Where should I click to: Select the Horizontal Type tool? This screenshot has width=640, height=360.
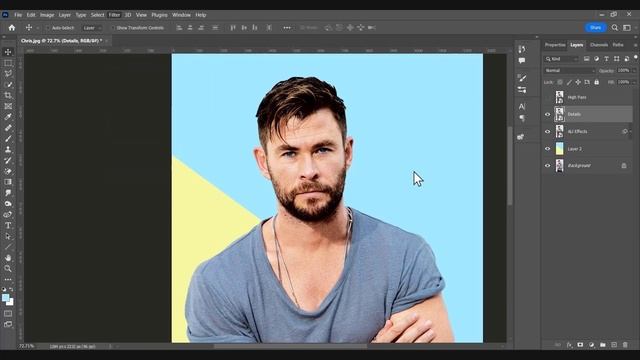[x=8, y=225]
